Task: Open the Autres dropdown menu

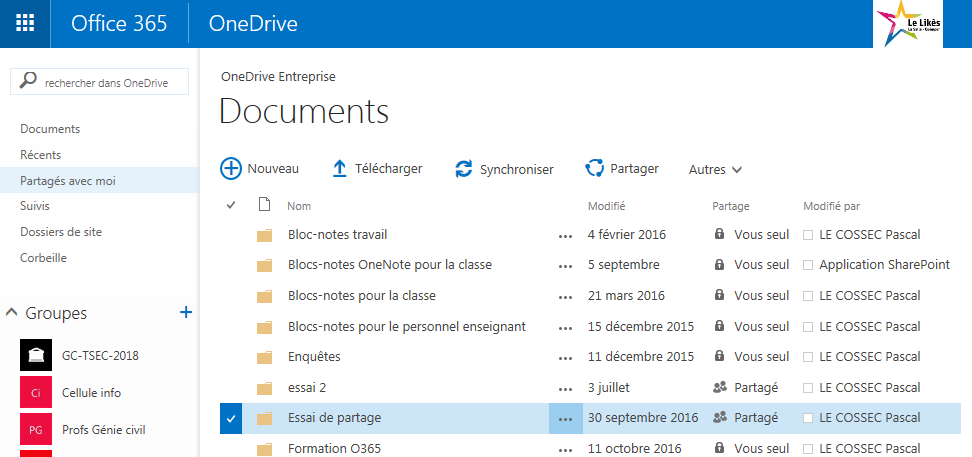Action: [715, 169]
